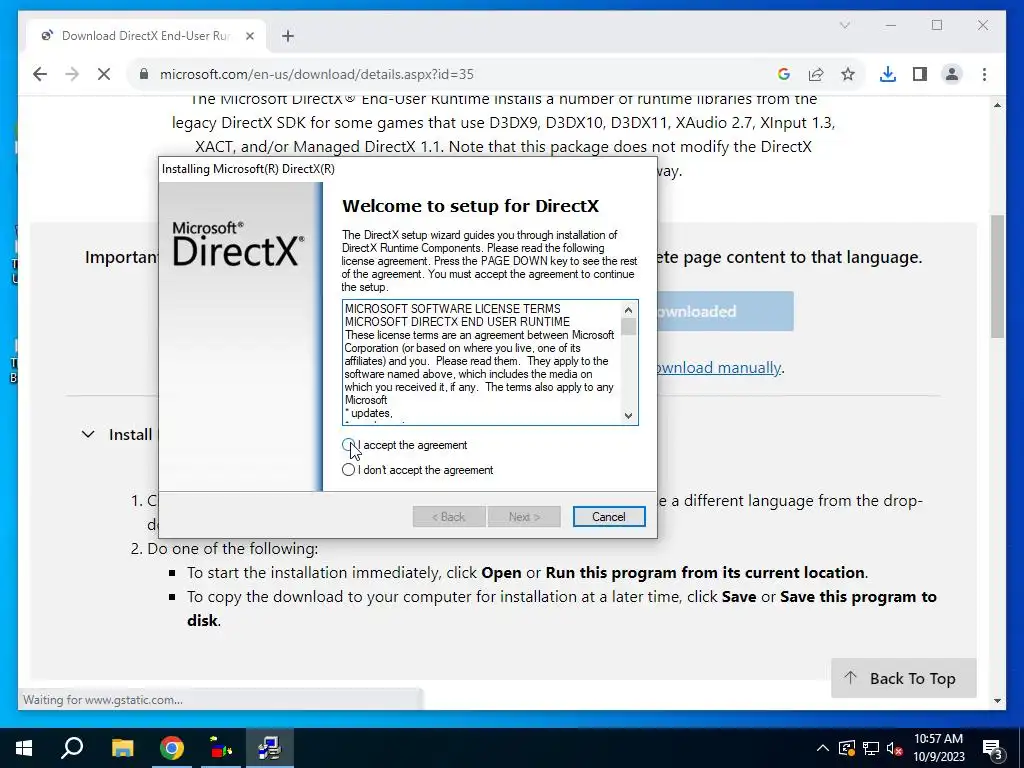This screenshot has height=768, width=1024.
Task: Click "Installing Microsoft(R) DirectX(R)" title bar
Action: (x=408, y=169)
